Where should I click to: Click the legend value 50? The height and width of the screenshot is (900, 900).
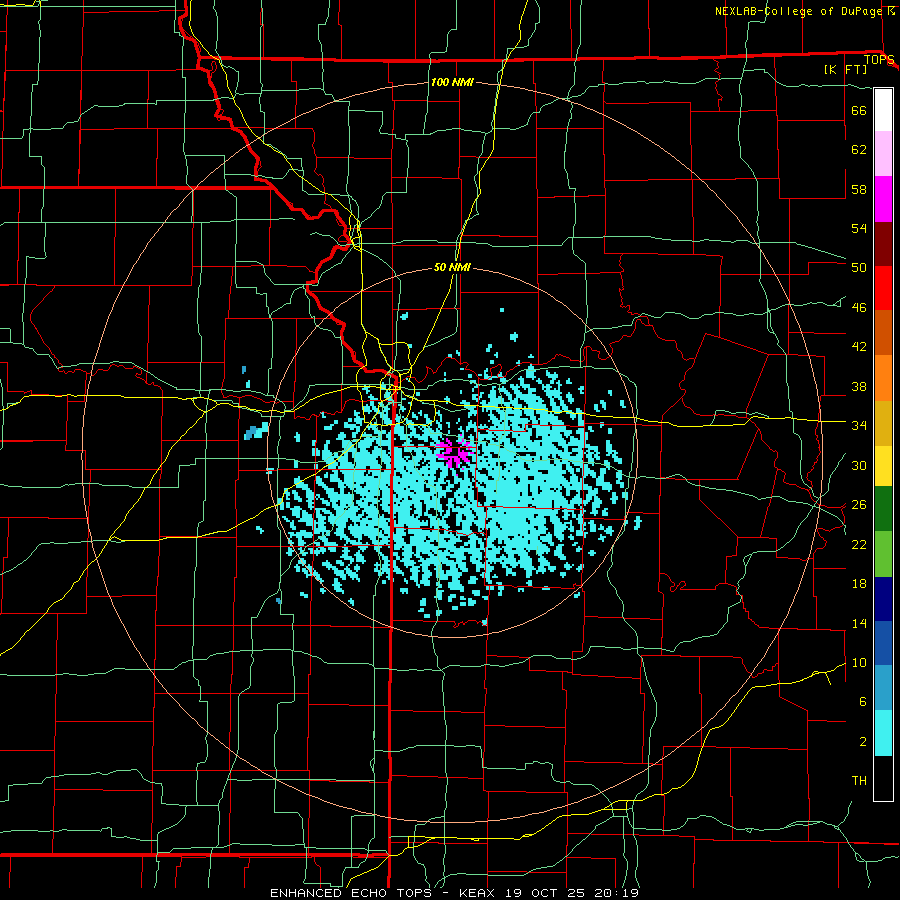(x=859, y=267)
